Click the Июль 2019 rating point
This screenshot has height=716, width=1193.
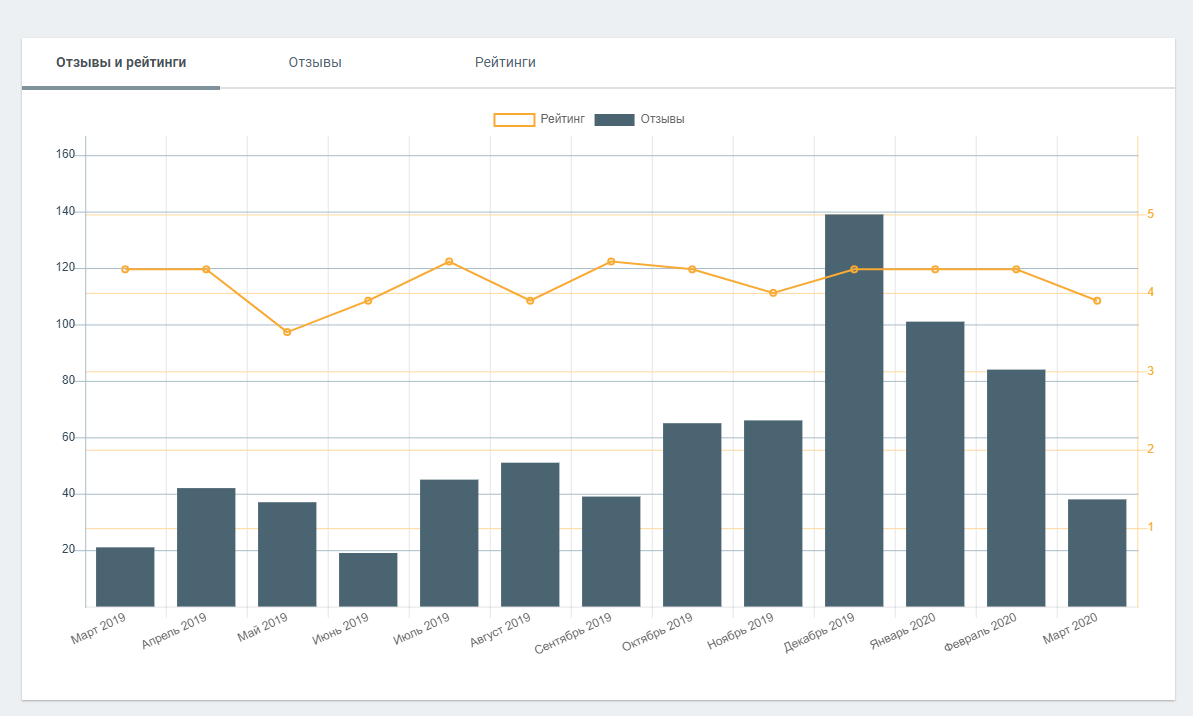[449, 261]
